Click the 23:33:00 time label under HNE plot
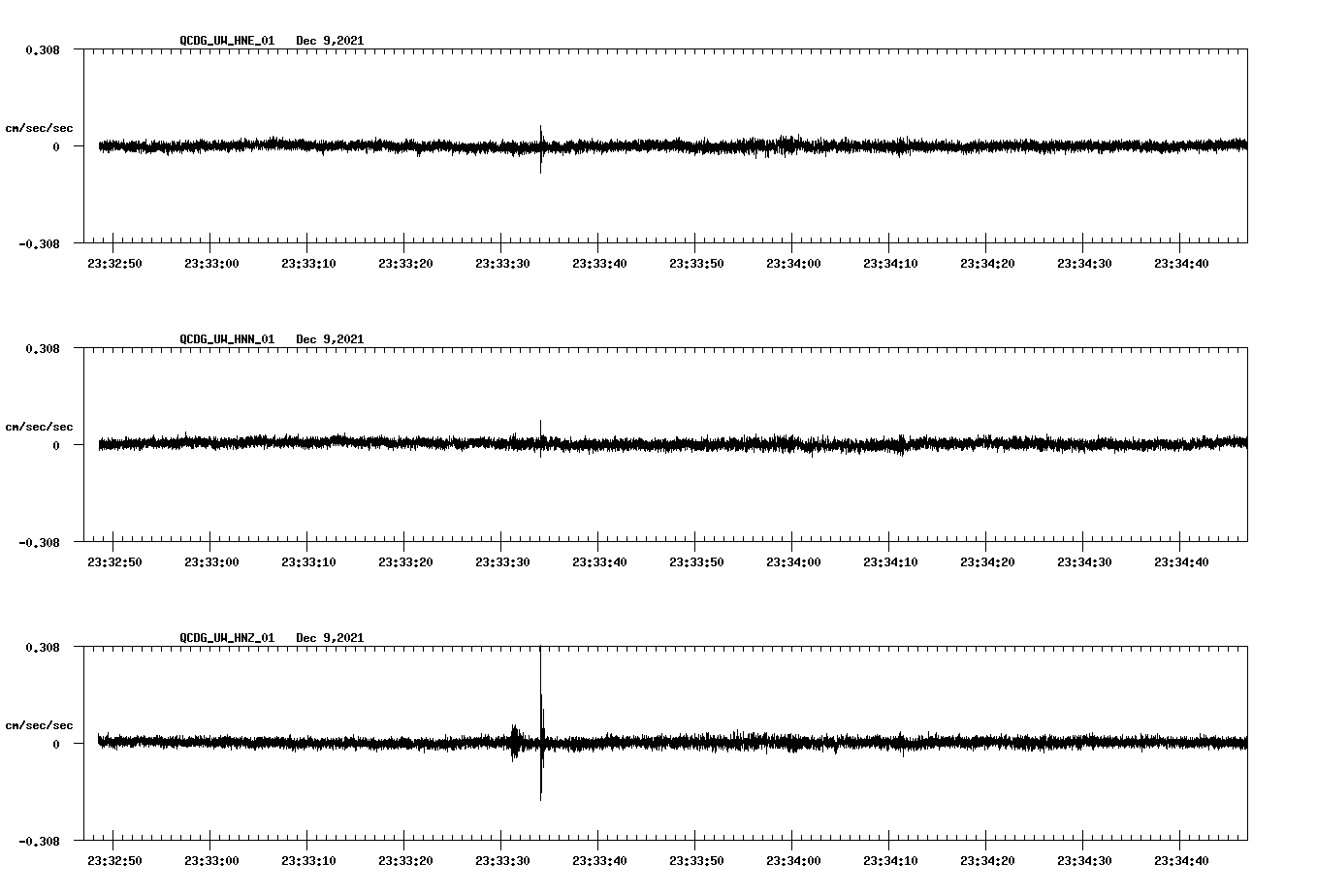Image resolution: width=1317 pixels, height=896 pixels. 211,264
